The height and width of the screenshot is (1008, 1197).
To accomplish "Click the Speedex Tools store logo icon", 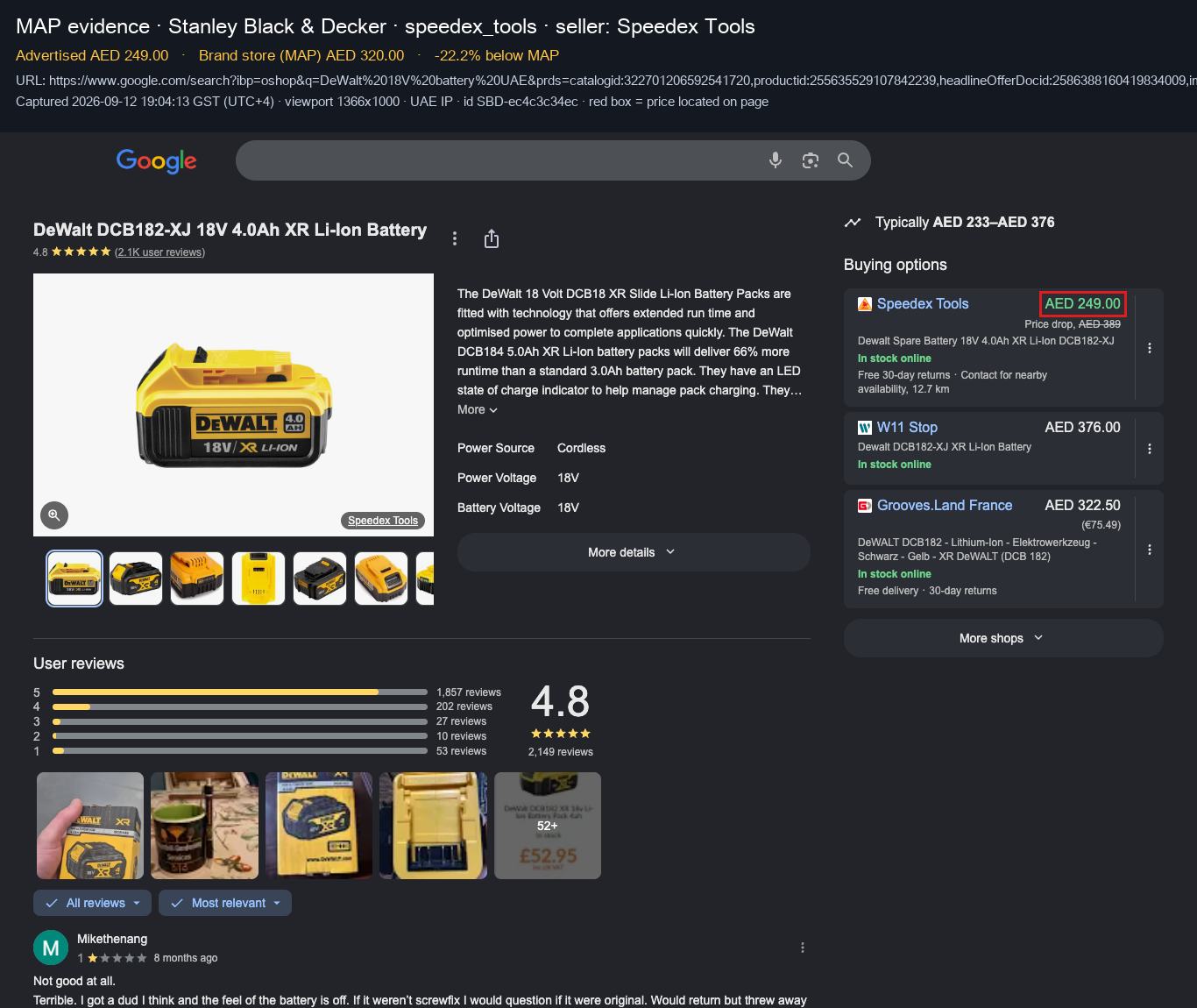I will click(x=865, y=304).
